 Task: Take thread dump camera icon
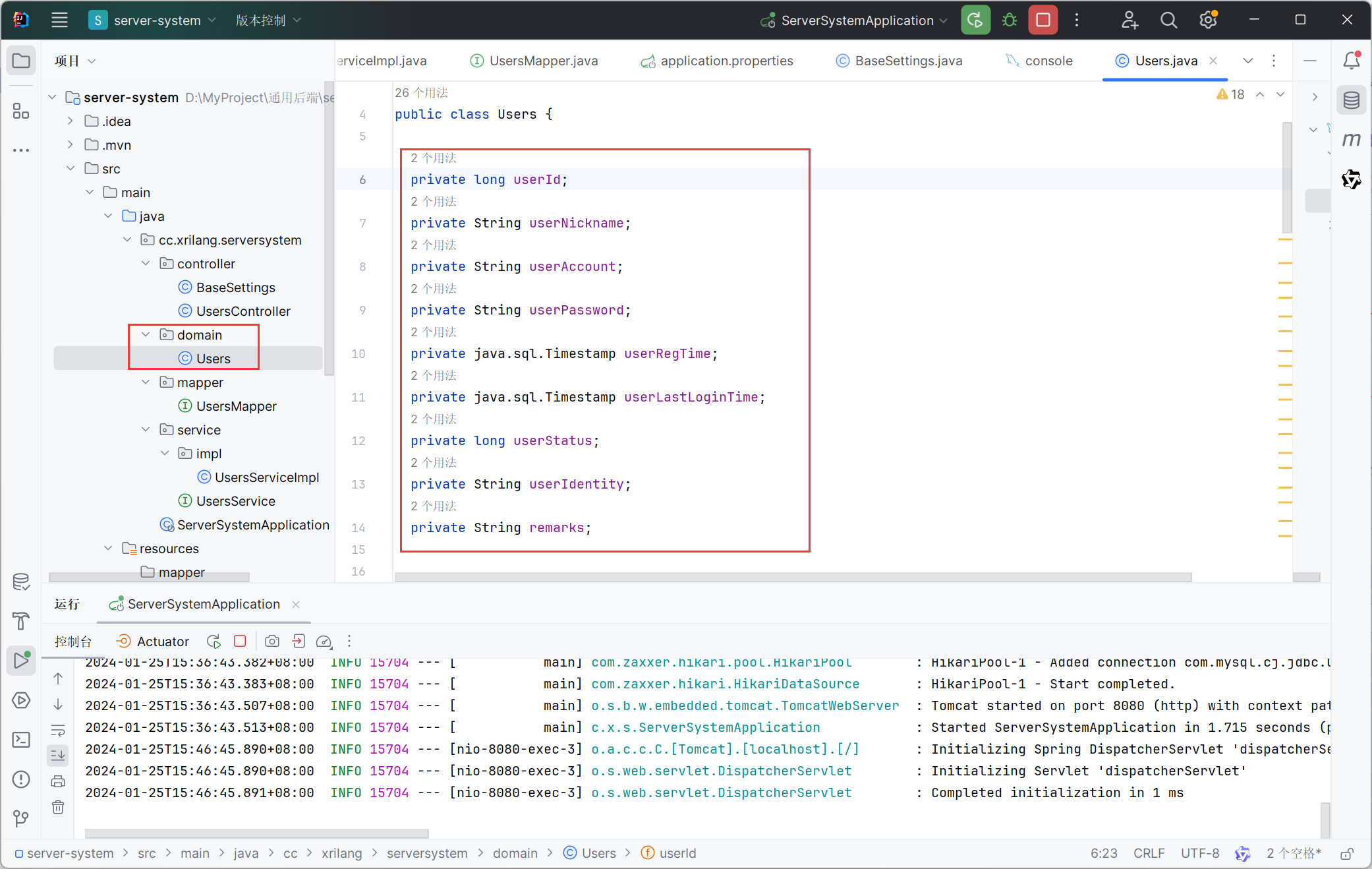(x=272, y=641)
